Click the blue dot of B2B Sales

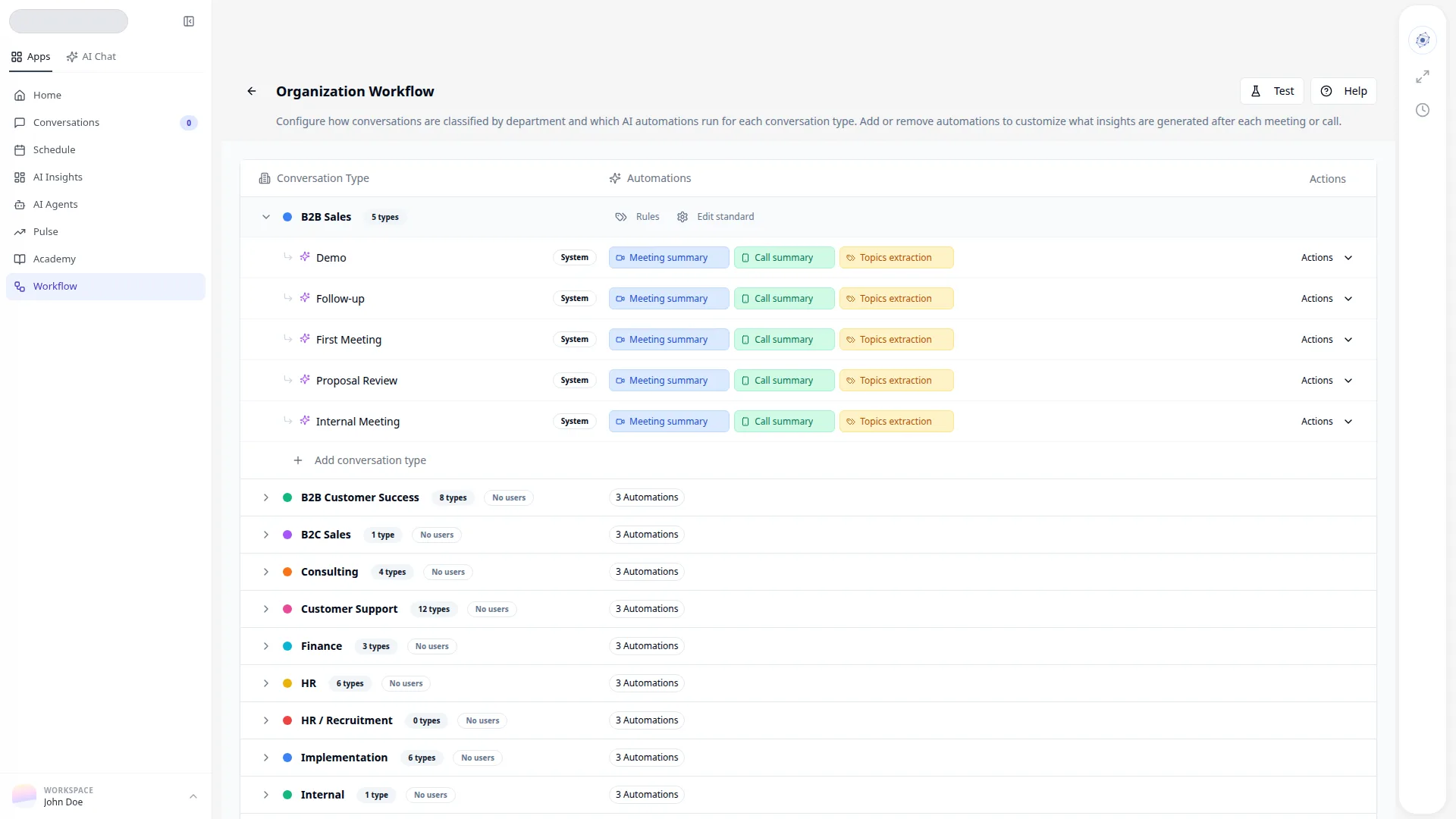(x=287, y=217)
